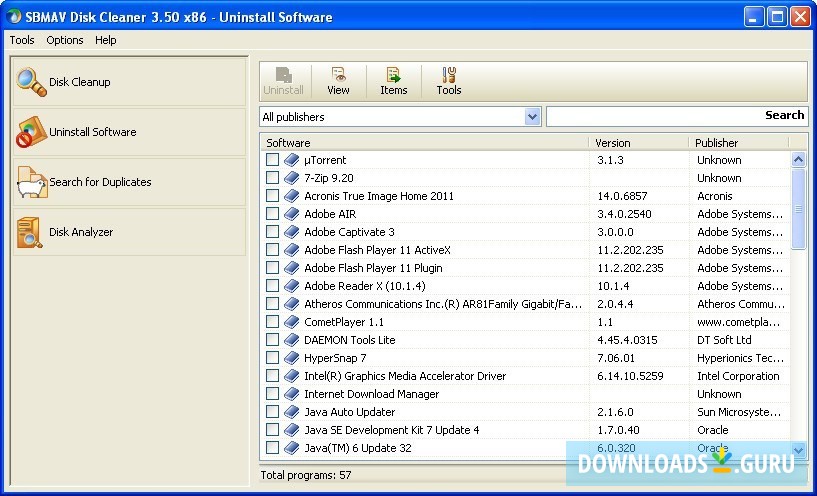Viewport: 817px width, 496px height.
Task: Select the DT Soft Ltd publisher cell
Action: [724, 340]
